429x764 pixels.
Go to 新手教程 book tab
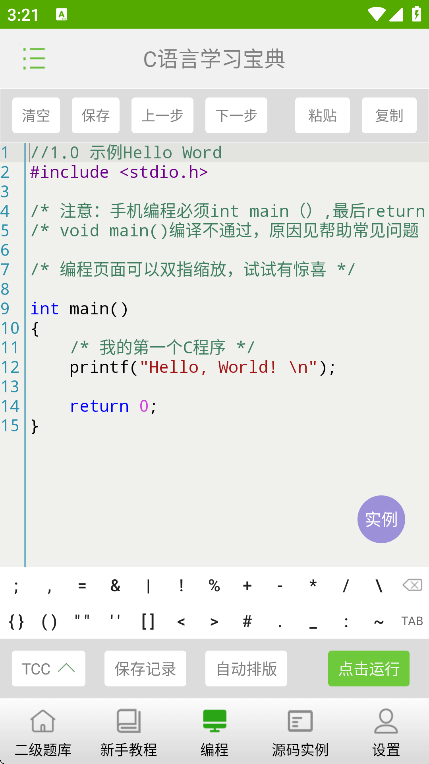click(129, 732)
